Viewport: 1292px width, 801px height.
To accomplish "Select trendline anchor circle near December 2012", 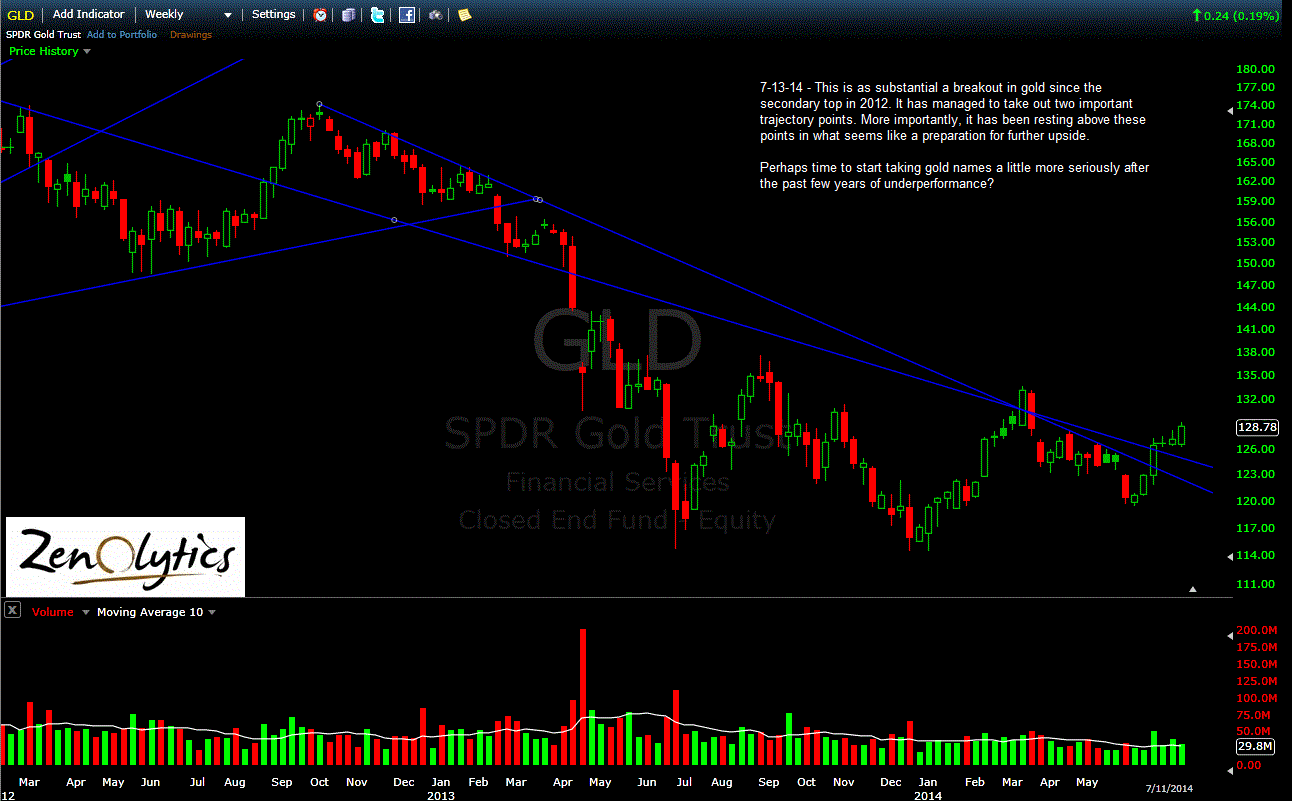I will (394, 219).
